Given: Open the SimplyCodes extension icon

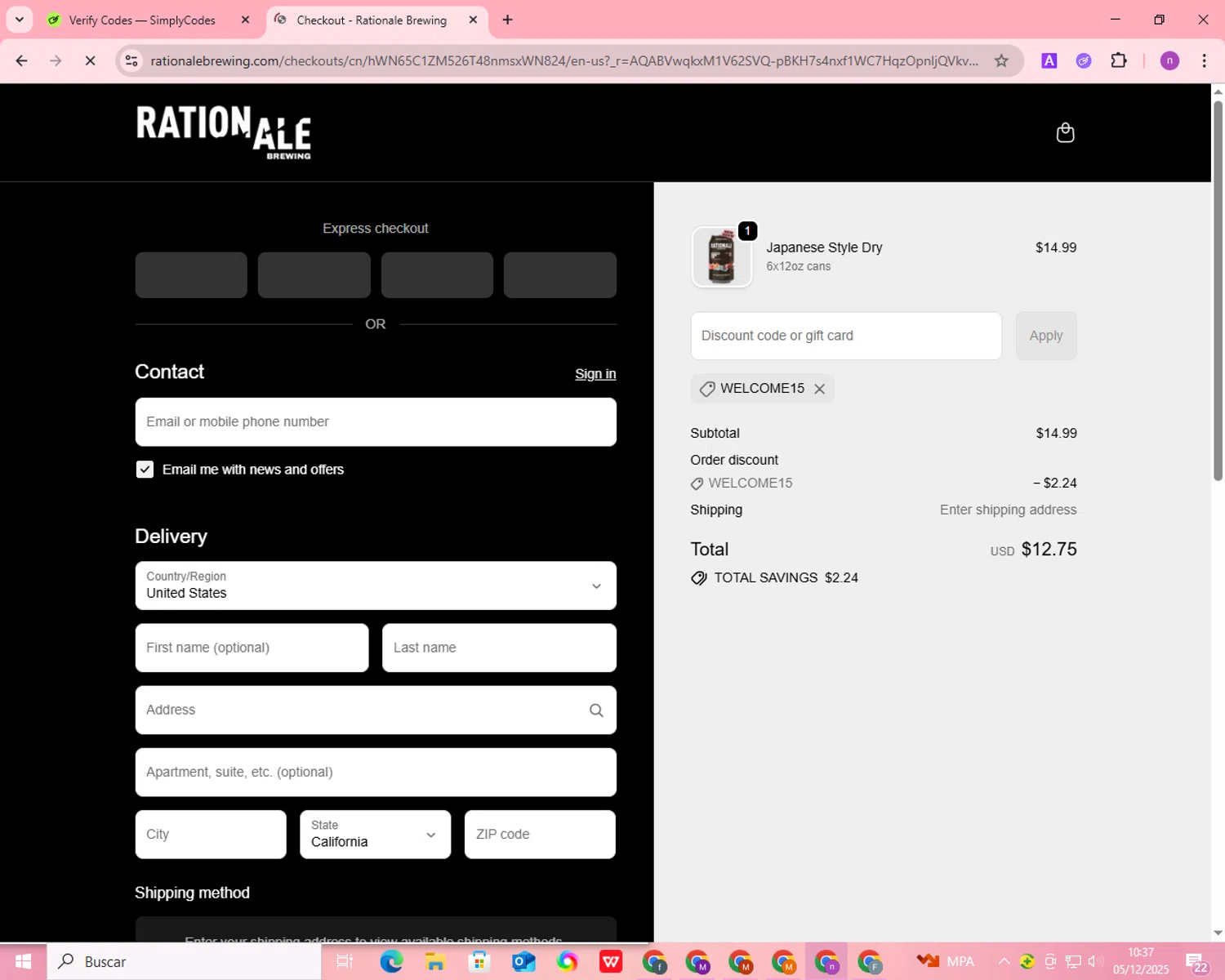Looking at the screenshot, I should 1084,60.
